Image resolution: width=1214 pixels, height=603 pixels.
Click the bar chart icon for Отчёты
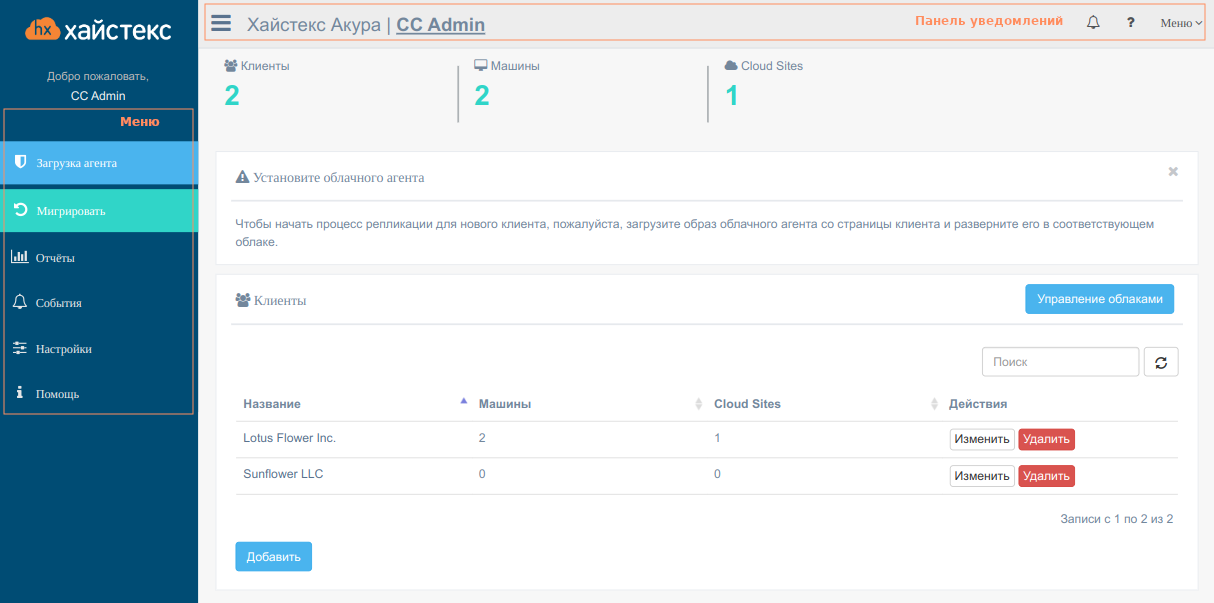coord(20,257)
